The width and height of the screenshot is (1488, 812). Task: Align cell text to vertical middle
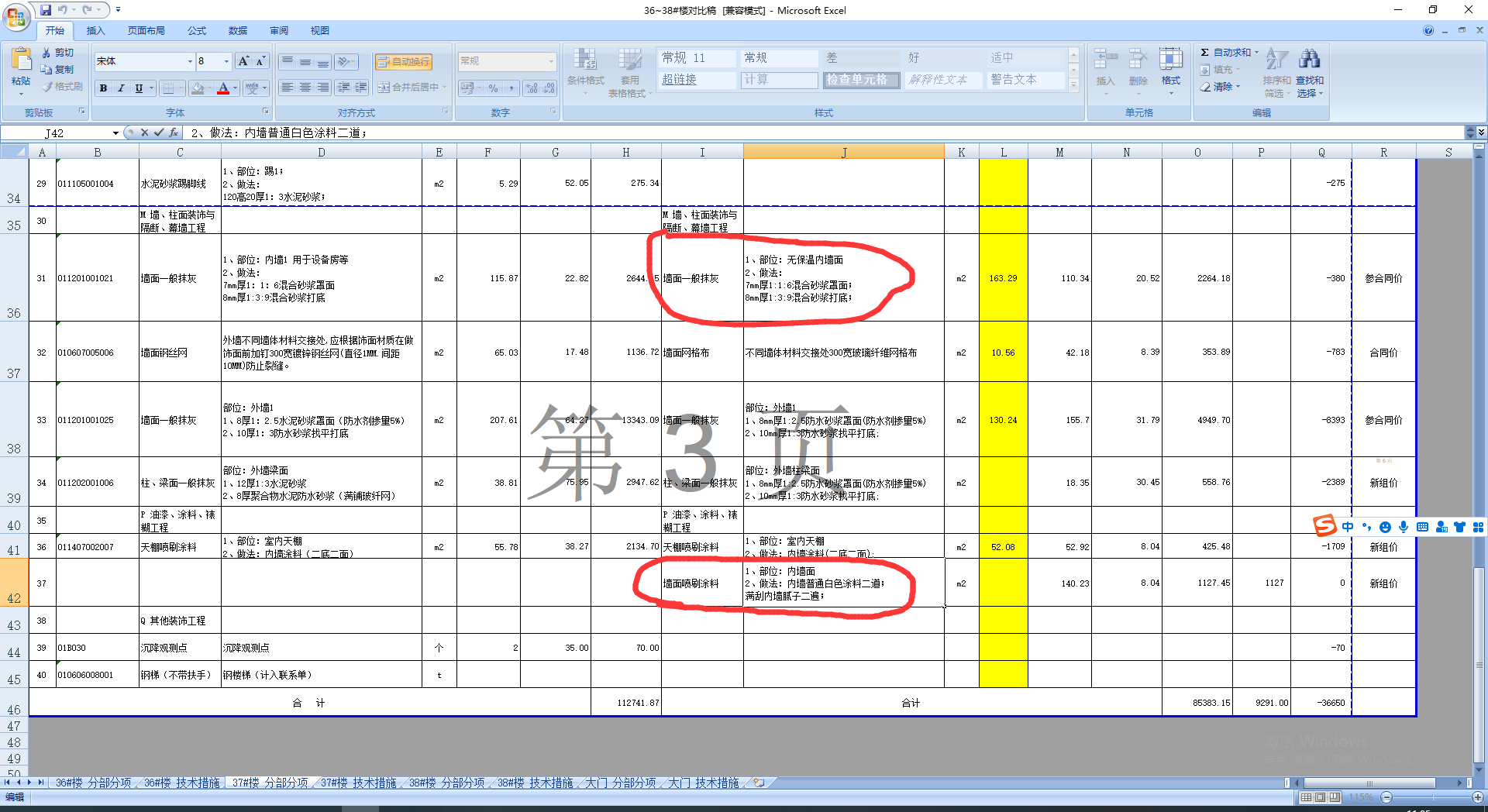coord(305,61)
